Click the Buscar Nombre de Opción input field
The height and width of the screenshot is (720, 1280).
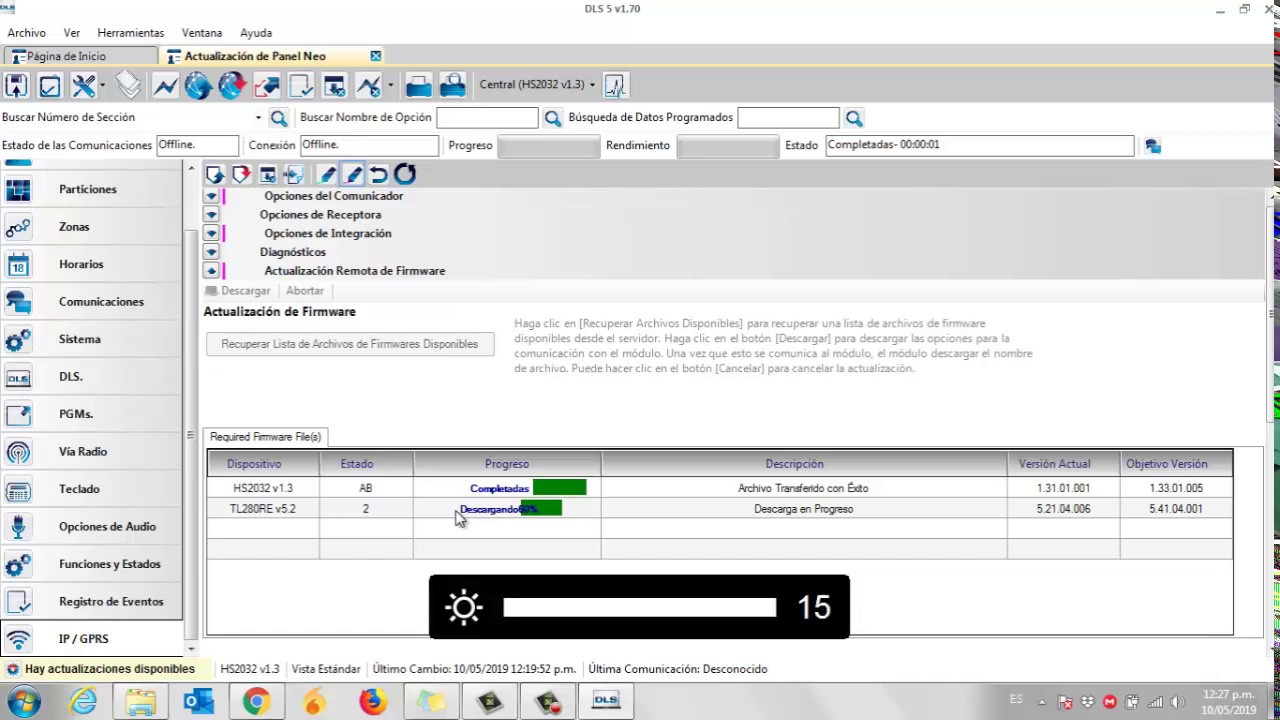488,118
